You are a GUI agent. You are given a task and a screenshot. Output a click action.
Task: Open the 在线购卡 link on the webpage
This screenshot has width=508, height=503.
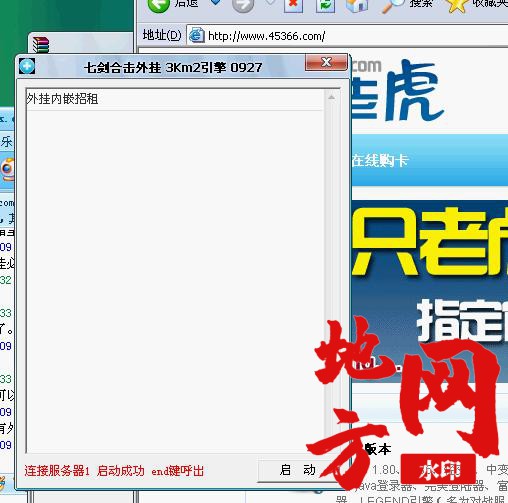pos(380,161)
